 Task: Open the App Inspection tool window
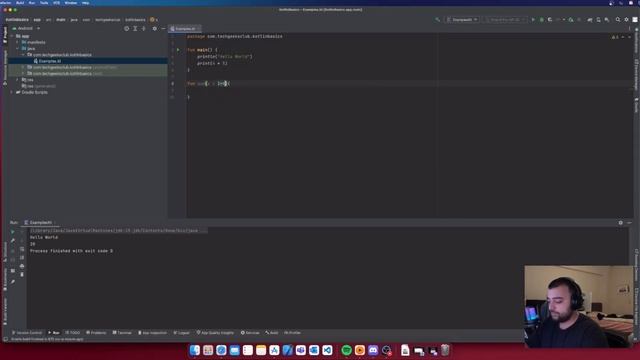(152, 333)
